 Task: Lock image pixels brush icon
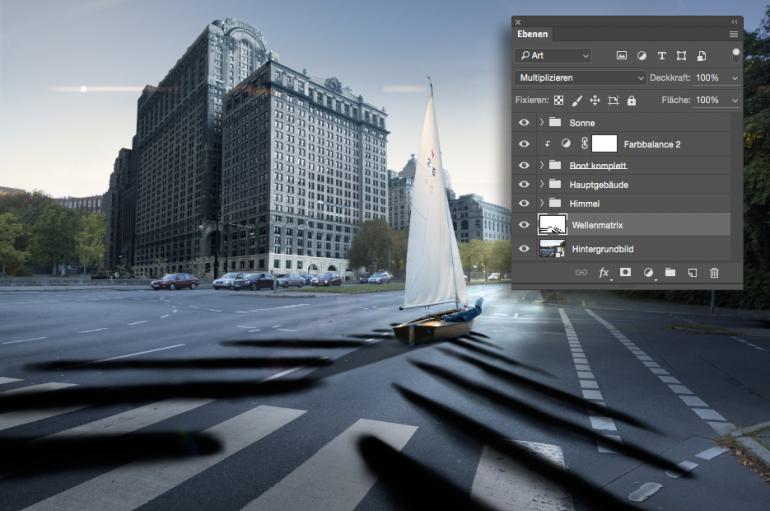(x=577, y=100)
